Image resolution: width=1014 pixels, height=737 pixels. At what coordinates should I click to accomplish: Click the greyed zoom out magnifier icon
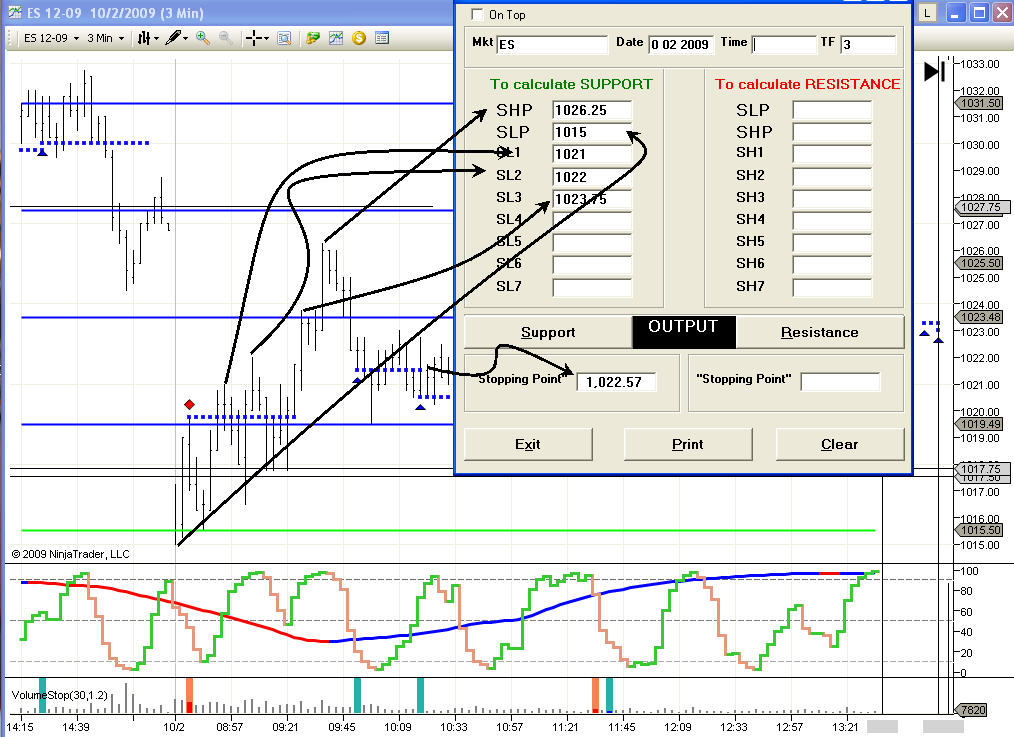click(x=226, y=38)
